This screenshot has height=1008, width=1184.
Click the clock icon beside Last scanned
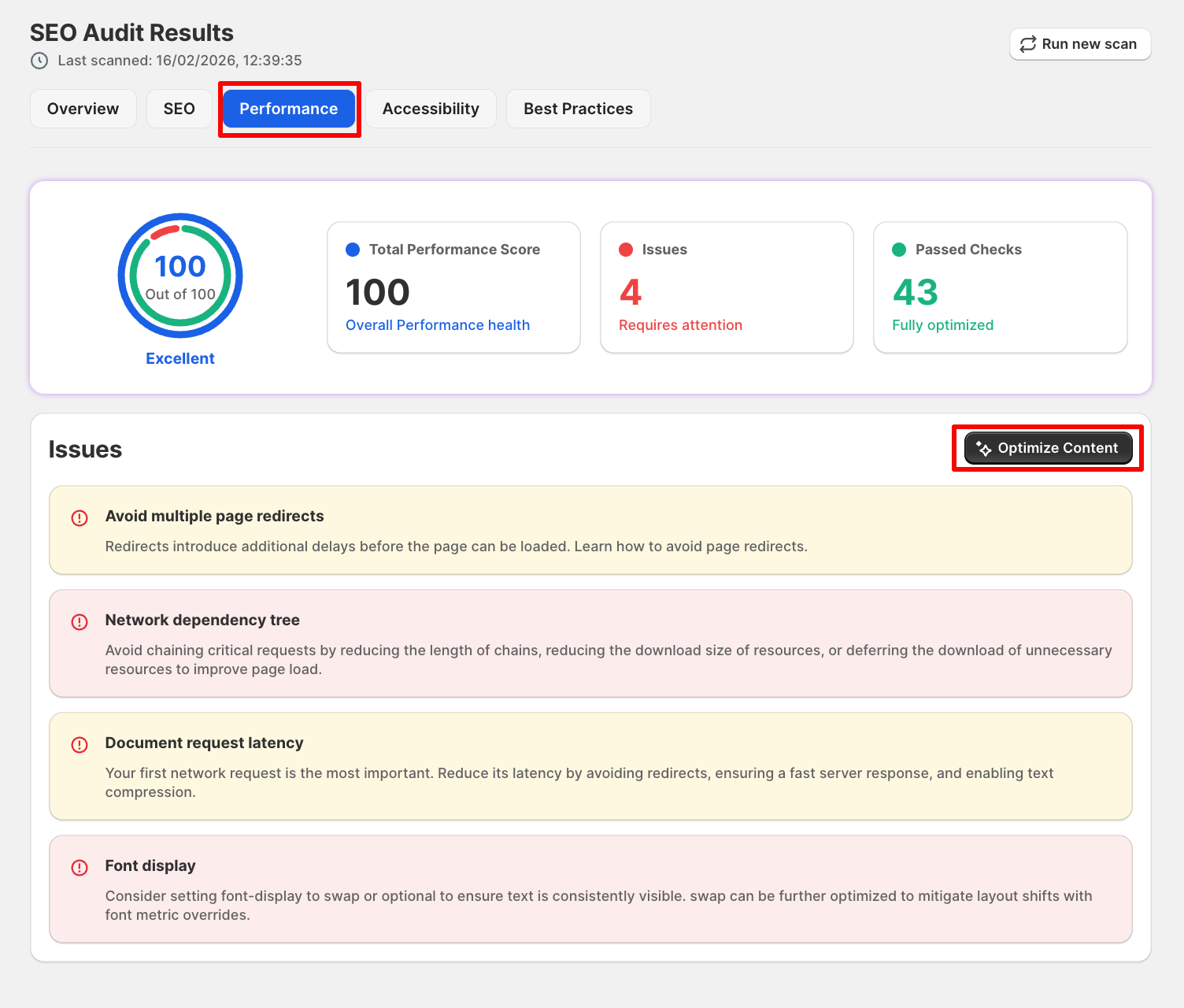[x=39, y=61]
